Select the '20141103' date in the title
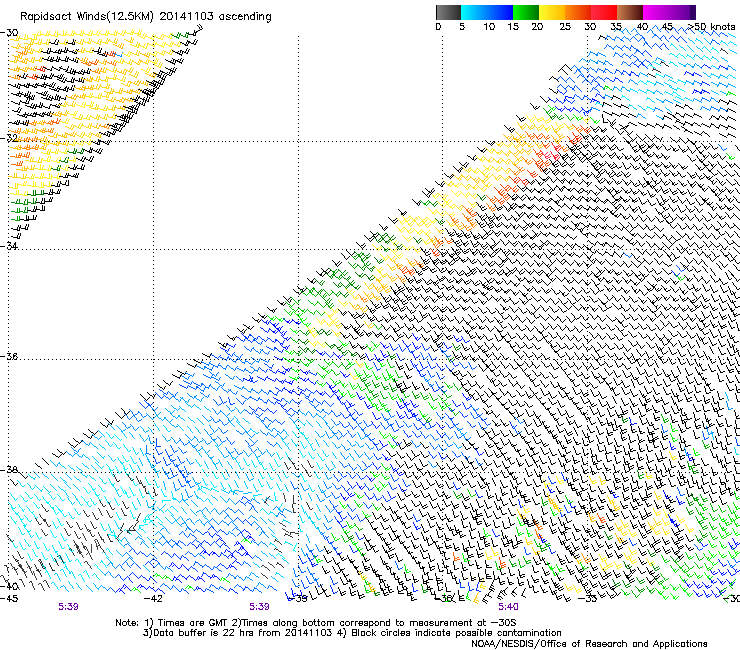This screenshot has height=650, width=740. coord(186,17)
